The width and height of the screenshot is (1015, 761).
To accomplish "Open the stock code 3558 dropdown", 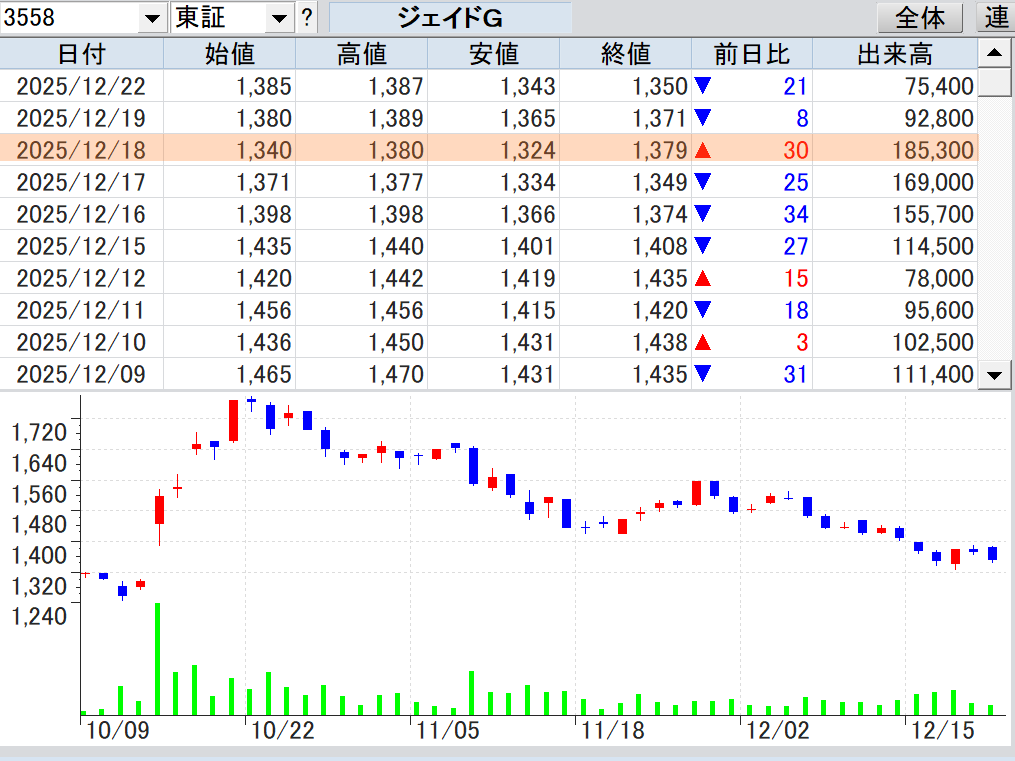I will (152, 18).
